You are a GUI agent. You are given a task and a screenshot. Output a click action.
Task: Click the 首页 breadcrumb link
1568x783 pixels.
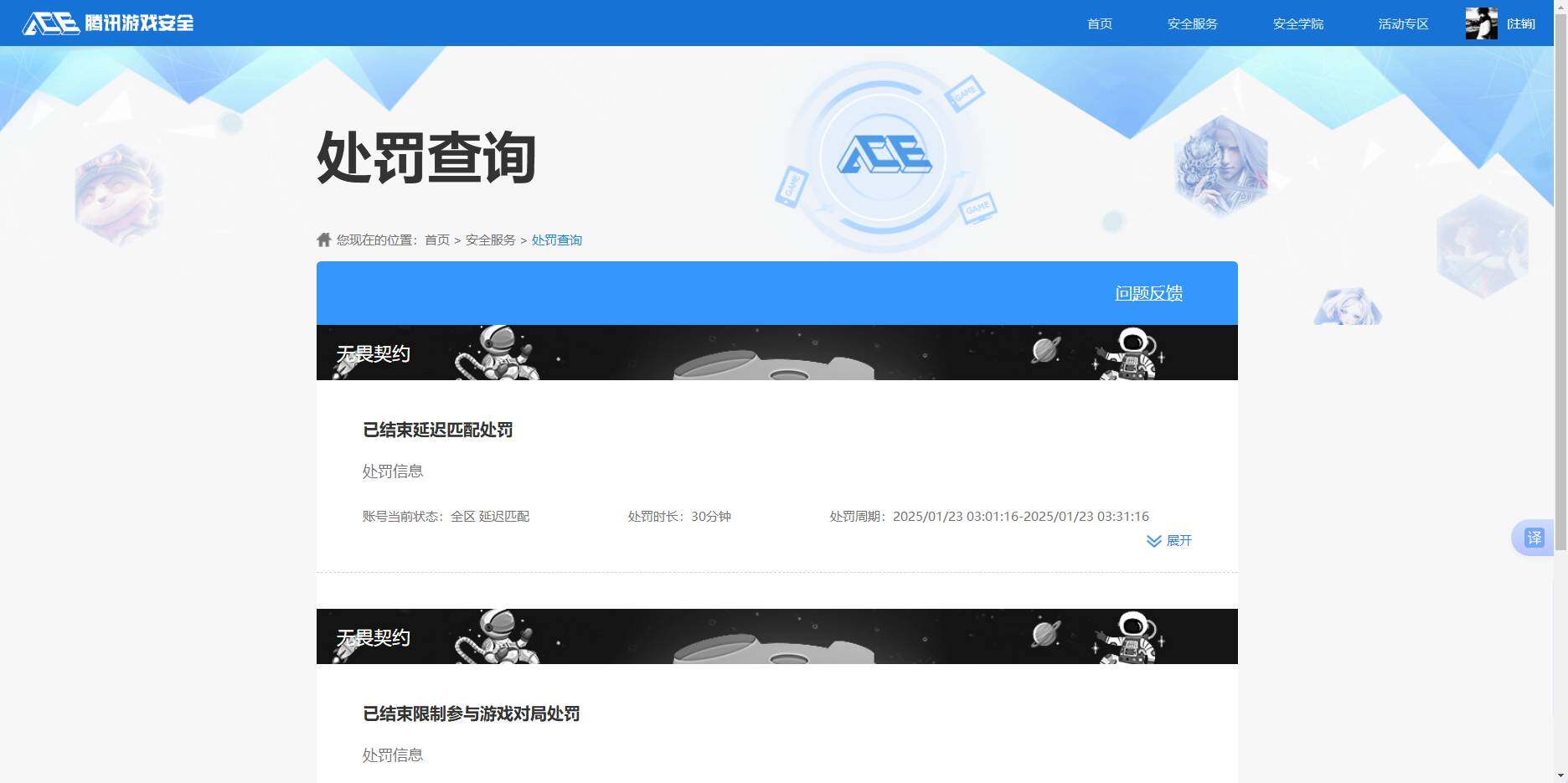tap(436, 239)
